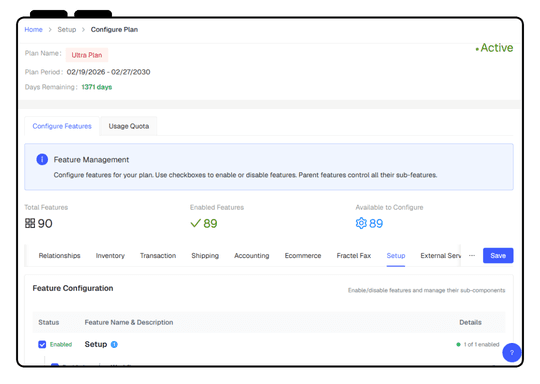Click the Enabled Features checkmark icon
The height and width of the screenshot is (384, 540).
tap(195, 223)
